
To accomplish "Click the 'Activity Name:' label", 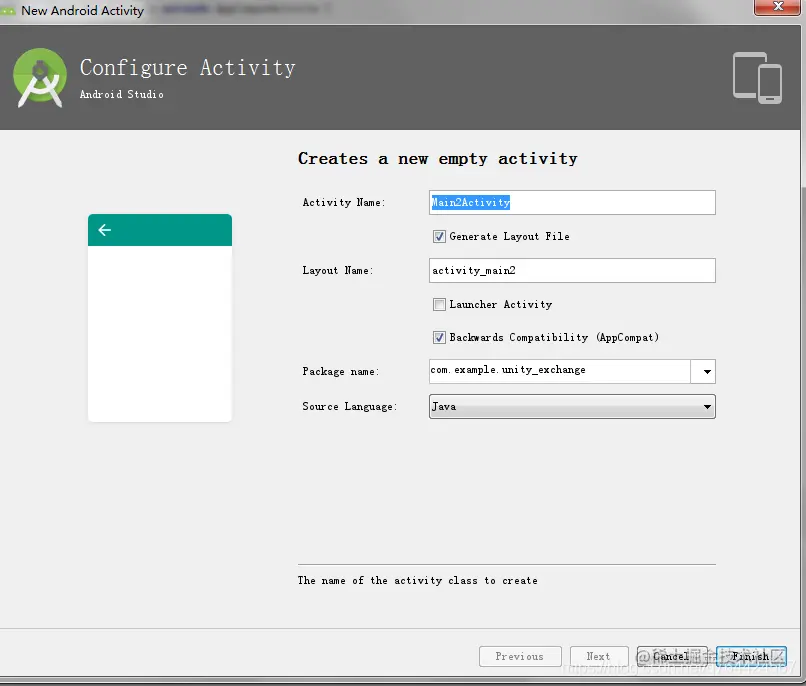I will click(x=344, y=202).
